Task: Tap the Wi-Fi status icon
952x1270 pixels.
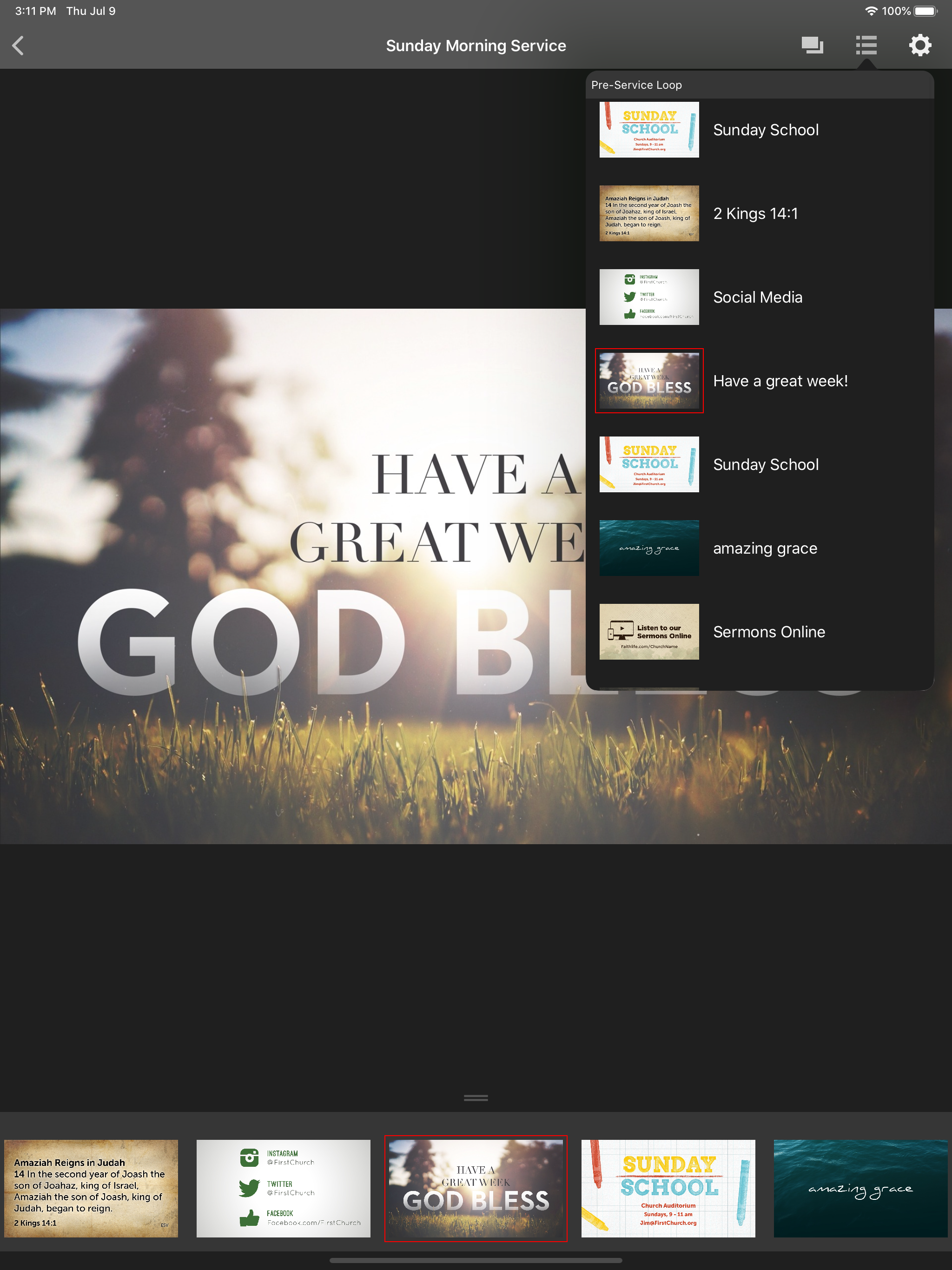Action: click(871, 11)
